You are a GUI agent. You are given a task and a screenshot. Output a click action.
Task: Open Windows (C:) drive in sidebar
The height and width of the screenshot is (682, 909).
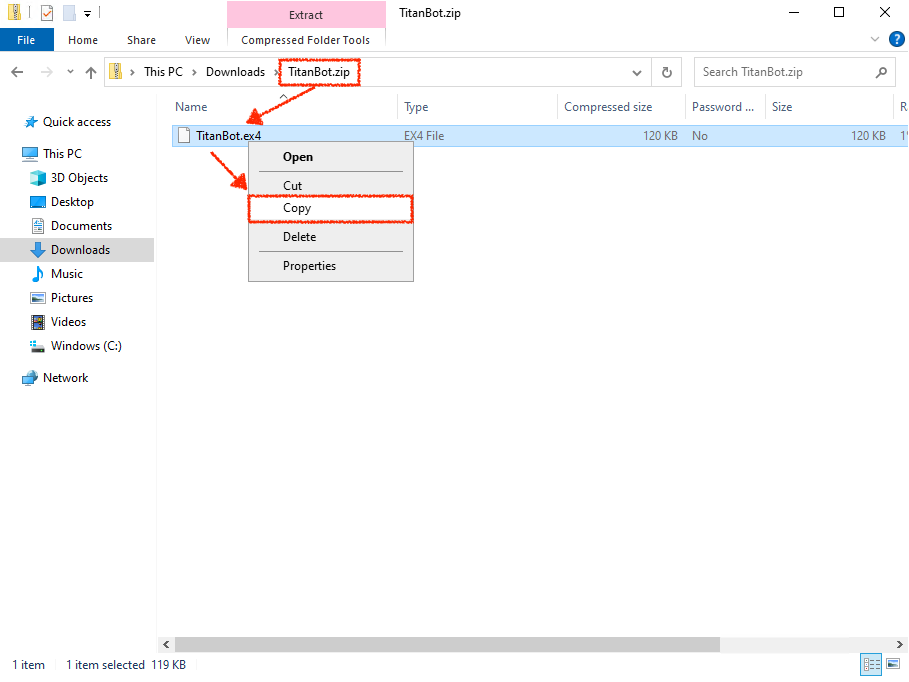[x=86, y=346]
